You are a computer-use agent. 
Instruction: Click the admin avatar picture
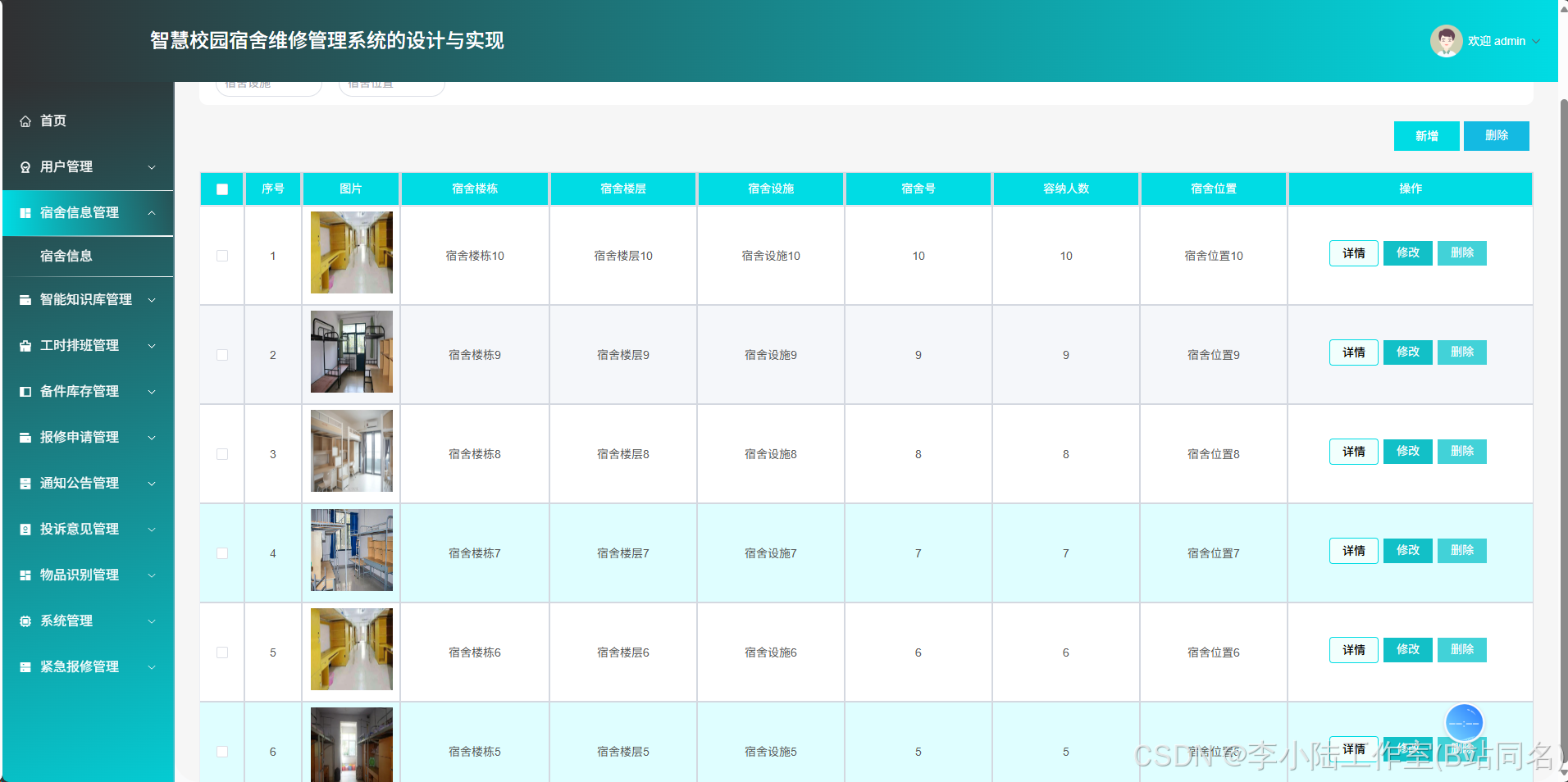coord(1446,41)
